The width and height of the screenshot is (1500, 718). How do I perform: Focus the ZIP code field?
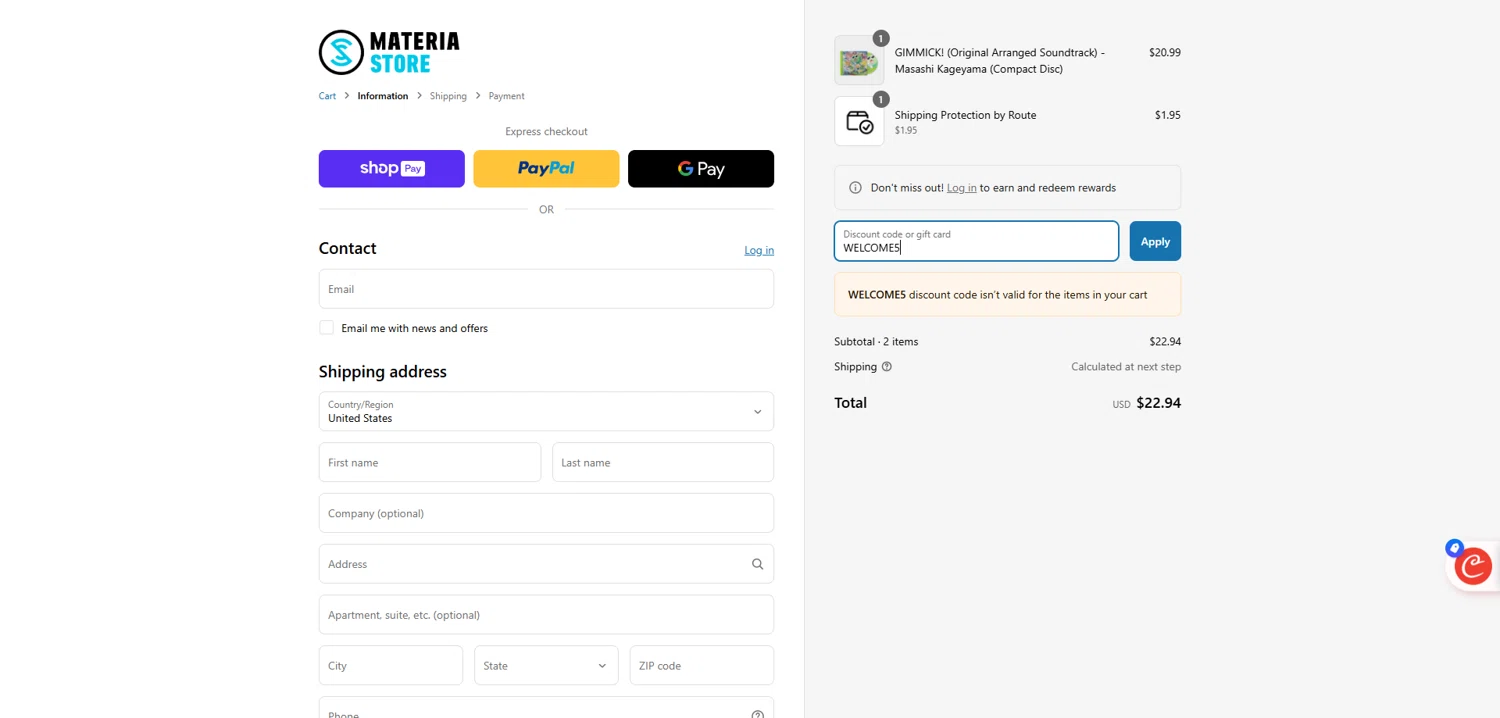click(x=702, y=665)
